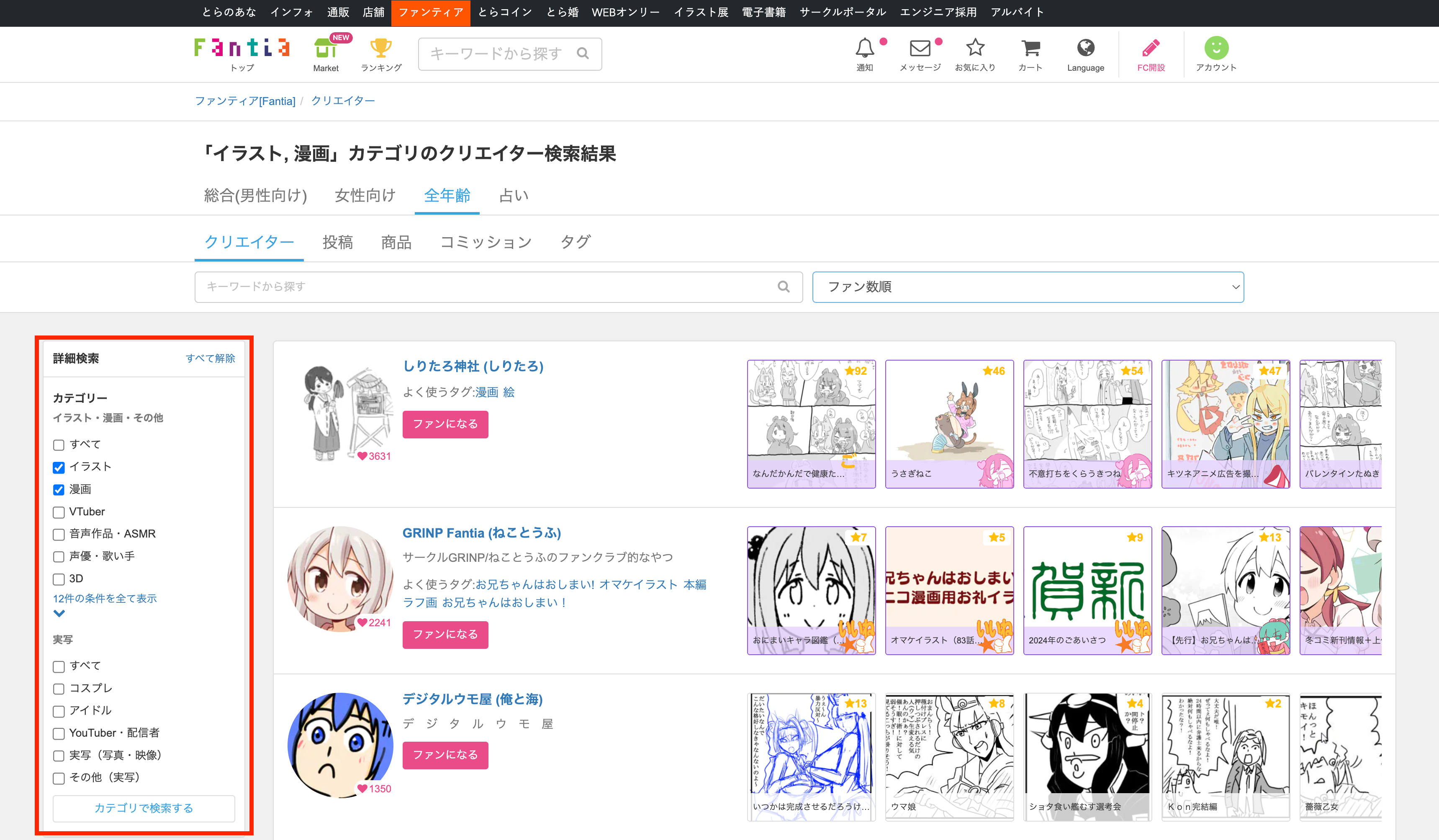Check the YouTuber・配信者 checkbox
The width and height of the screenshot is (1439, 840).
58,733
